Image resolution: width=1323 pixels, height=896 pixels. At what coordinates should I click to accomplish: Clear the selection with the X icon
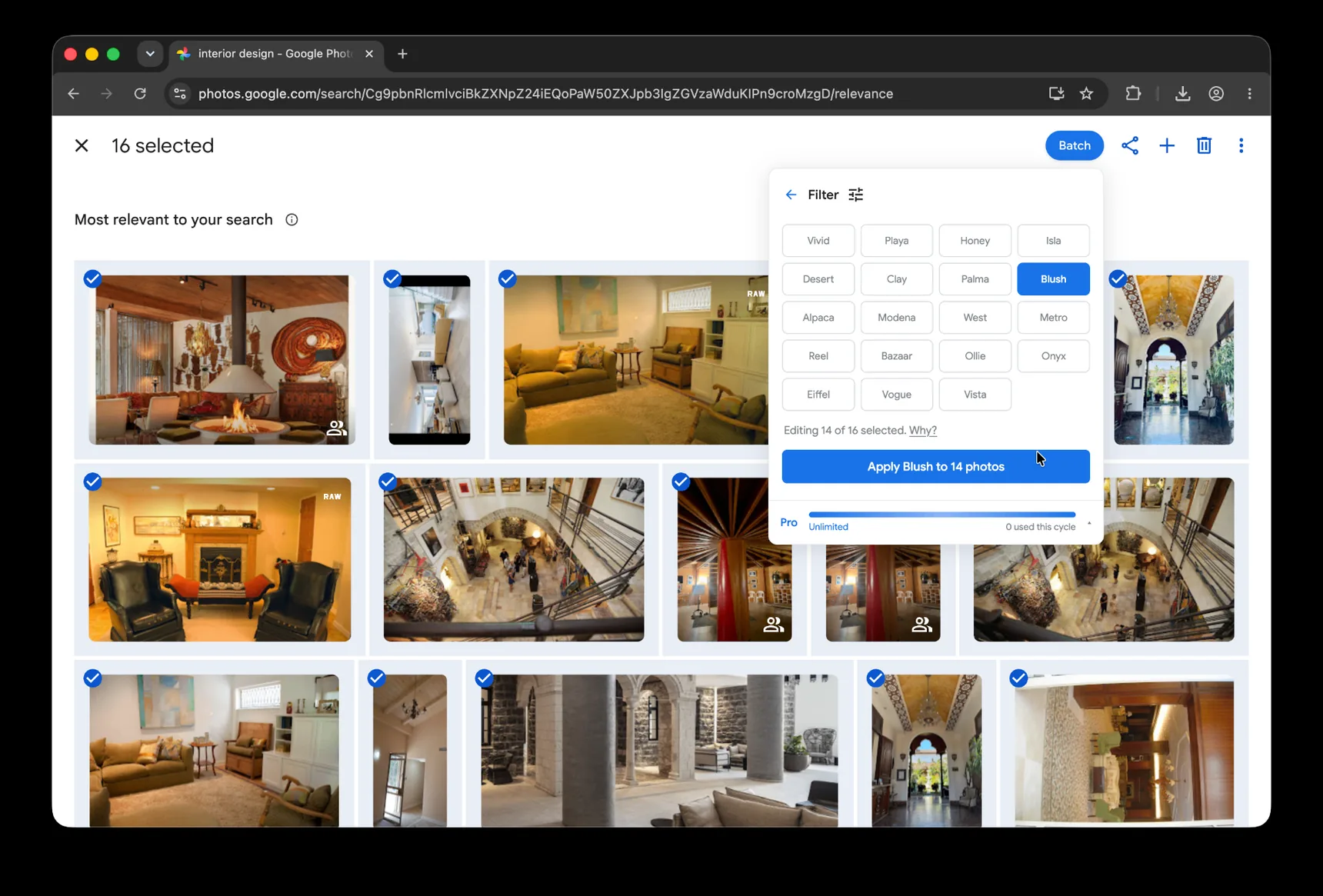[82, 145]
